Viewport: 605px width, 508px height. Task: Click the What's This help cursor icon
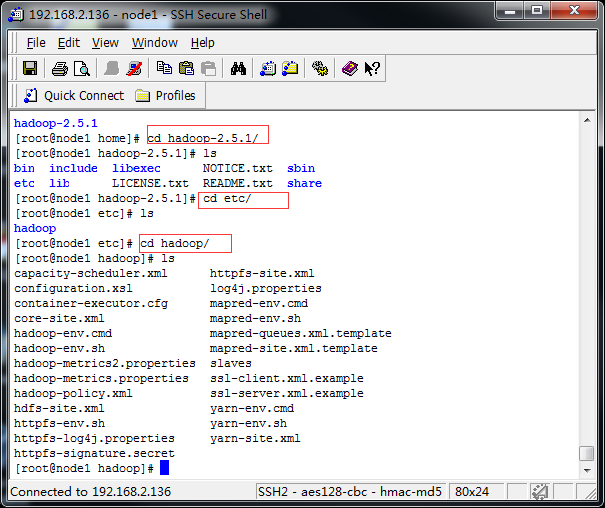[x=372, y=69]
